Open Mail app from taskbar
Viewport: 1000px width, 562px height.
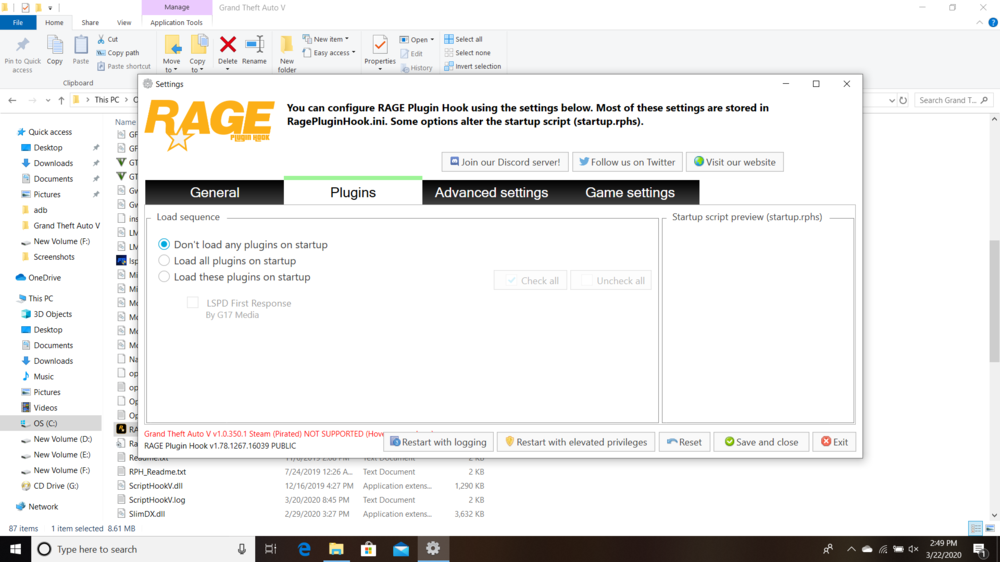(x=401, y=549)
